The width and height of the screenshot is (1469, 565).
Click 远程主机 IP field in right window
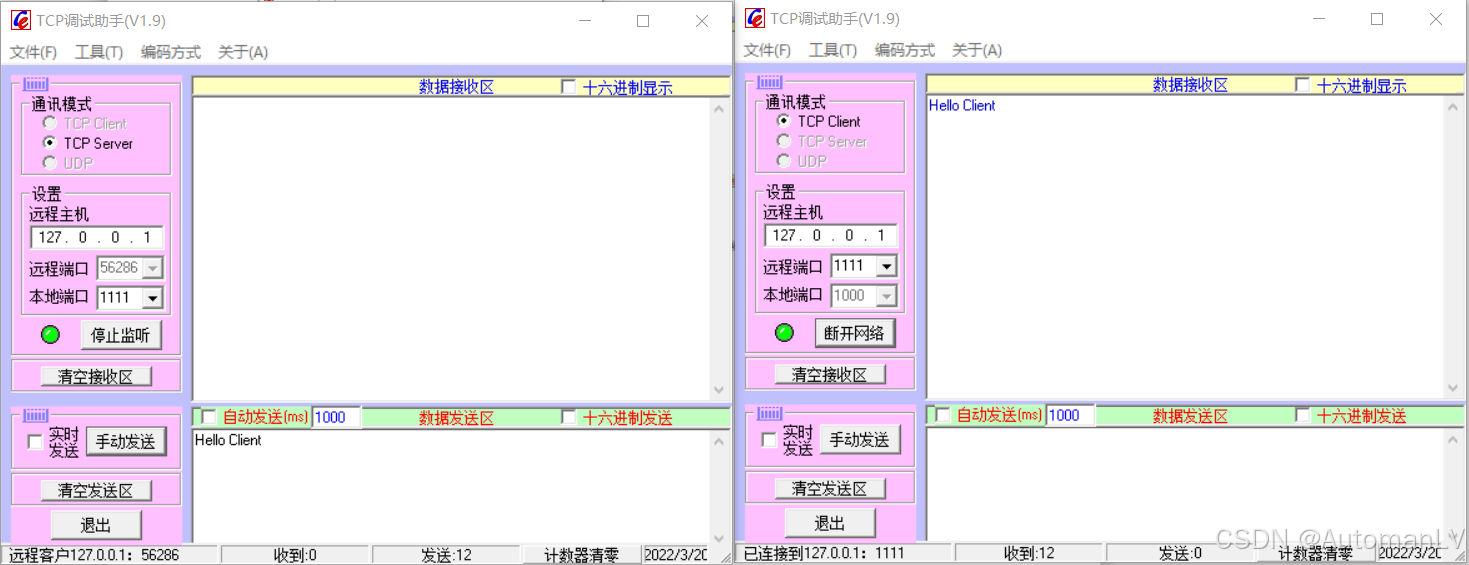click(x=830, y=236)
